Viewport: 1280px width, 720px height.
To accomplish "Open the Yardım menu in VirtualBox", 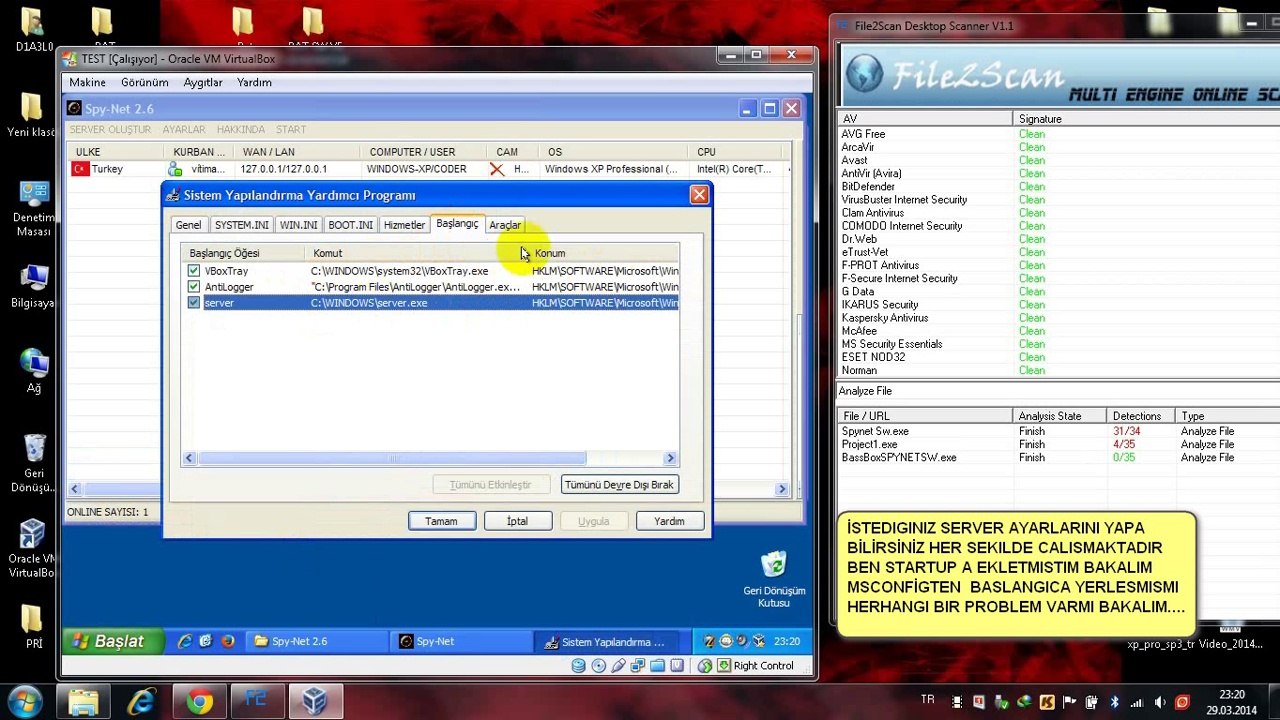I will point(254,83).
